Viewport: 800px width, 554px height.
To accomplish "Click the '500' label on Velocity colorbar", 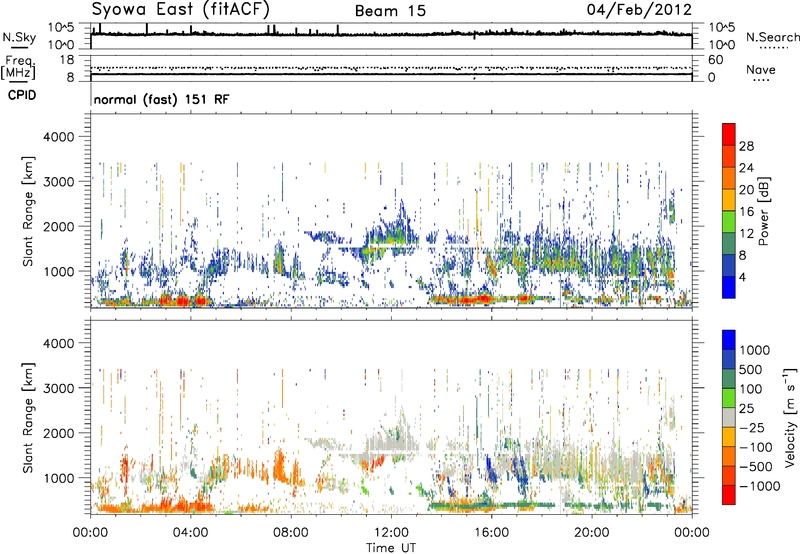I will (x=751, y=369).
